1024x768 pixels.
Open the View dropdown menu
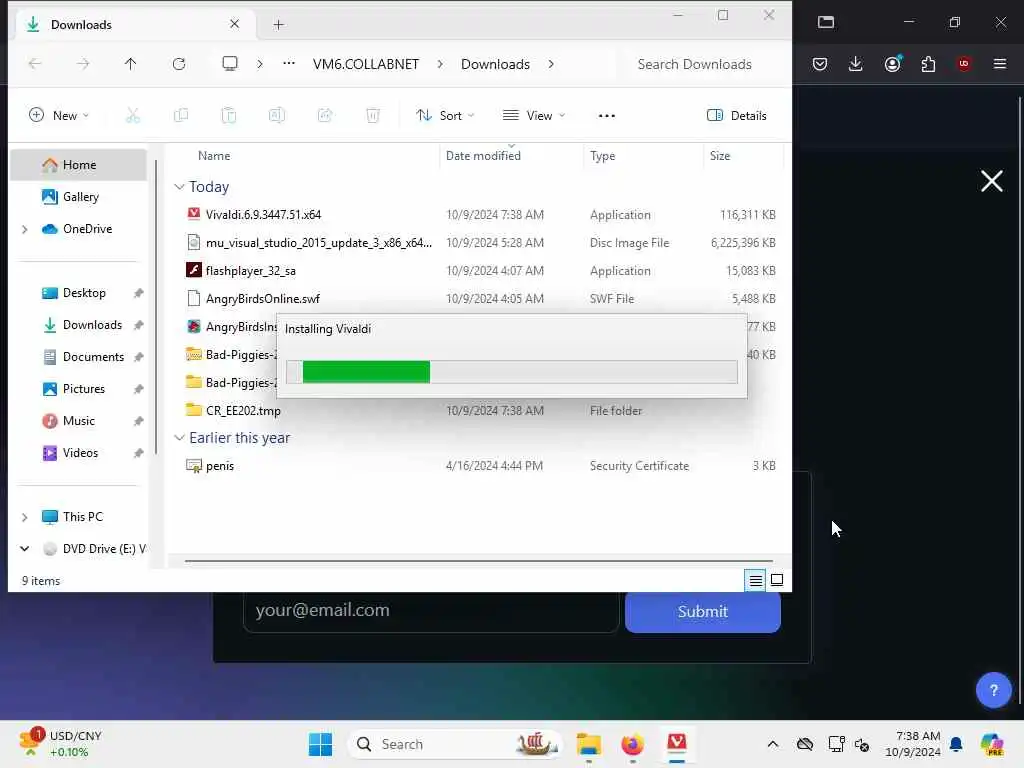point(534,116)
